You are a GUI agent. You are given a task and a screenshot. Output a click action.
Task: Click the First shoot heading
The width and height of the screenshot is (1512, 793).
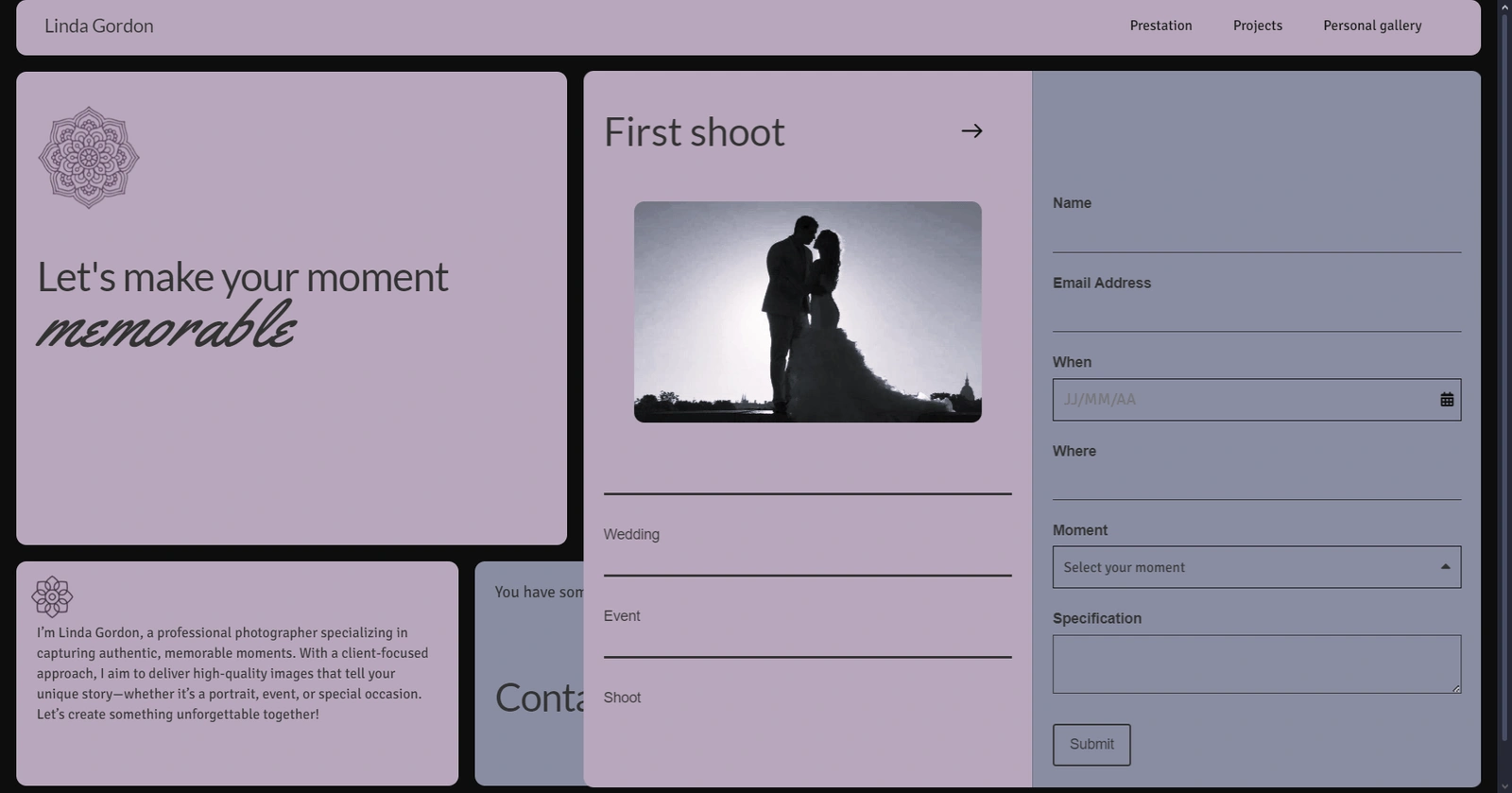pyautogui.click(x=695, y=132)
